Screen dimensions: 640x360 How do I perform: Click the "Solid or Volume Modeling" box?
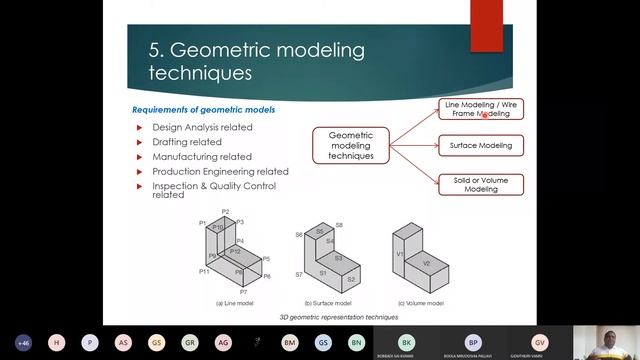coord(481,184)
